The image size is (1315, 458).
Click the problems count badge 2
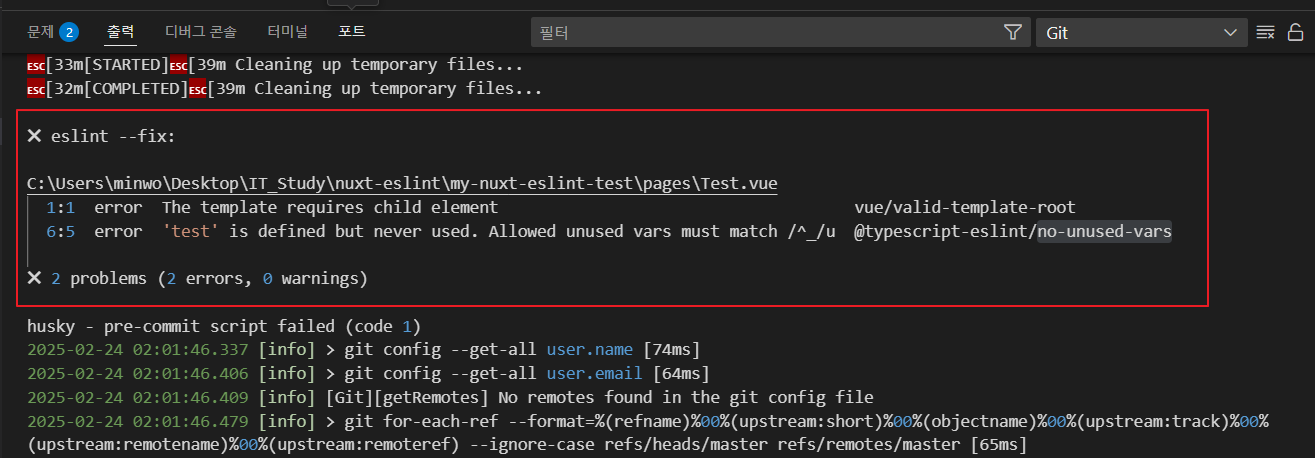69,33
